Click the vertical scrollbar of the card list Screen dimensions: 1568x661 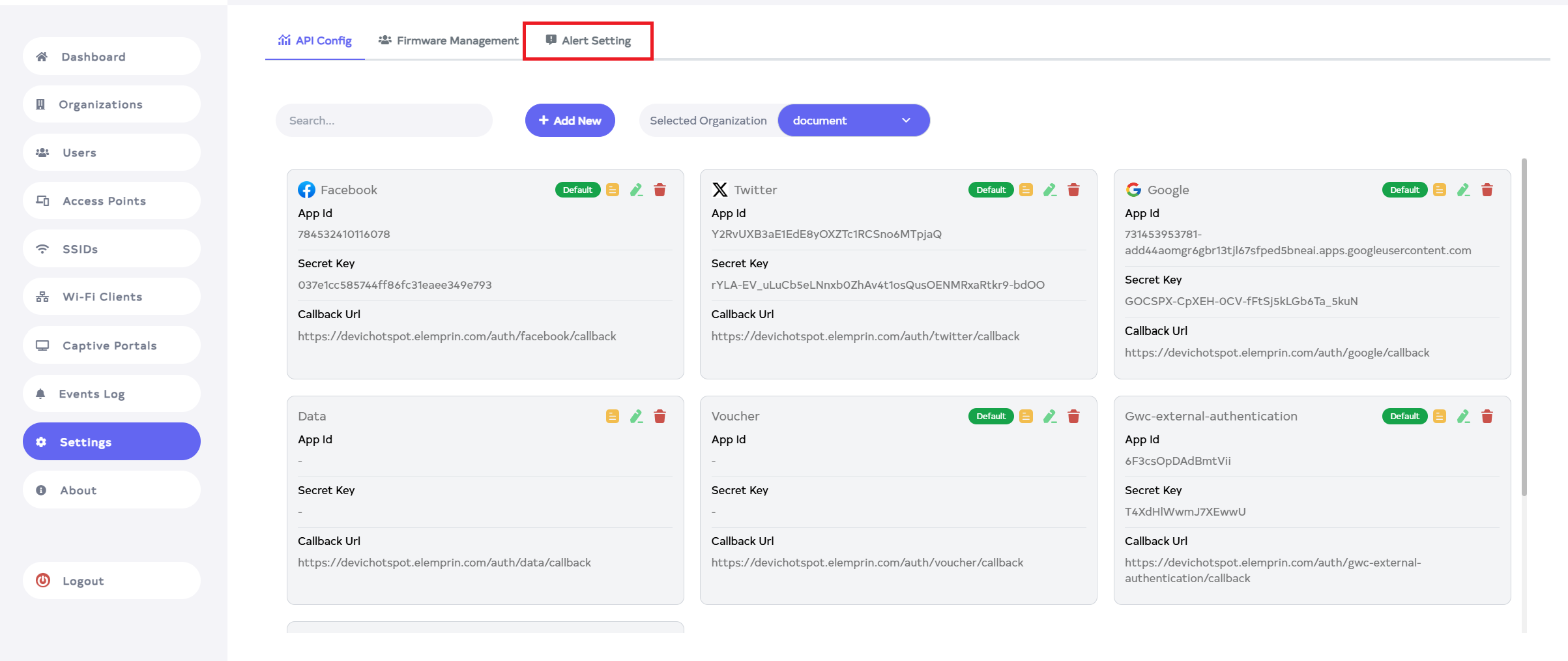[x=1524, y=326]
